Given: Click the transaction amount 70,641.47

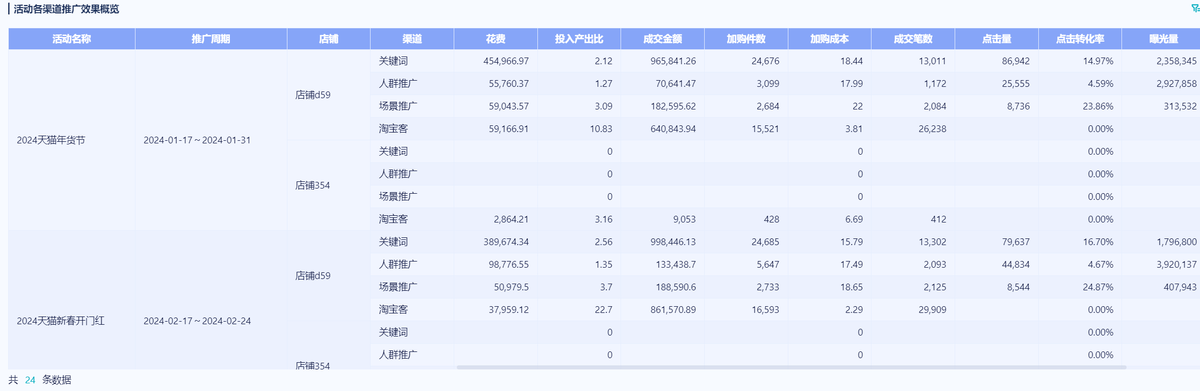Looking at the screenshot, I should click(675, 83).
